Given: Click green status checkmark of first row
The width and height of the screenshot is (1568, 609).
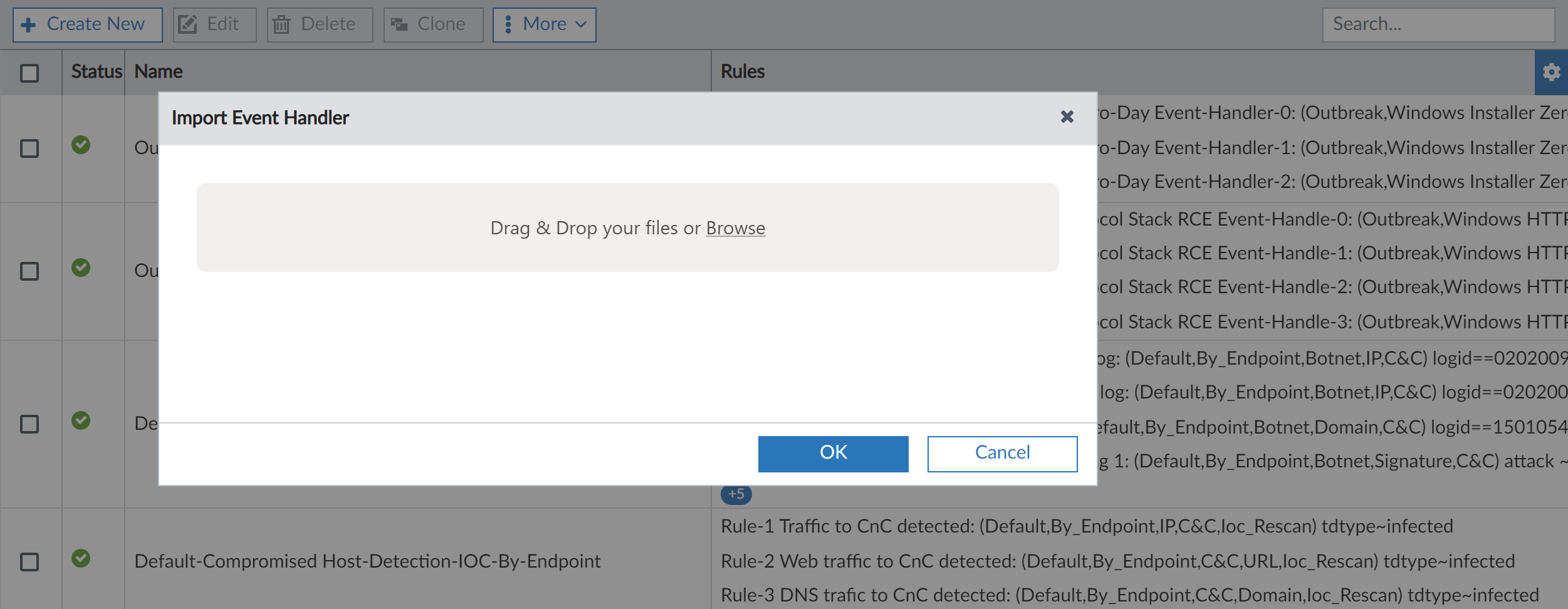Looking at the screenshot, I should coord(81,145).
